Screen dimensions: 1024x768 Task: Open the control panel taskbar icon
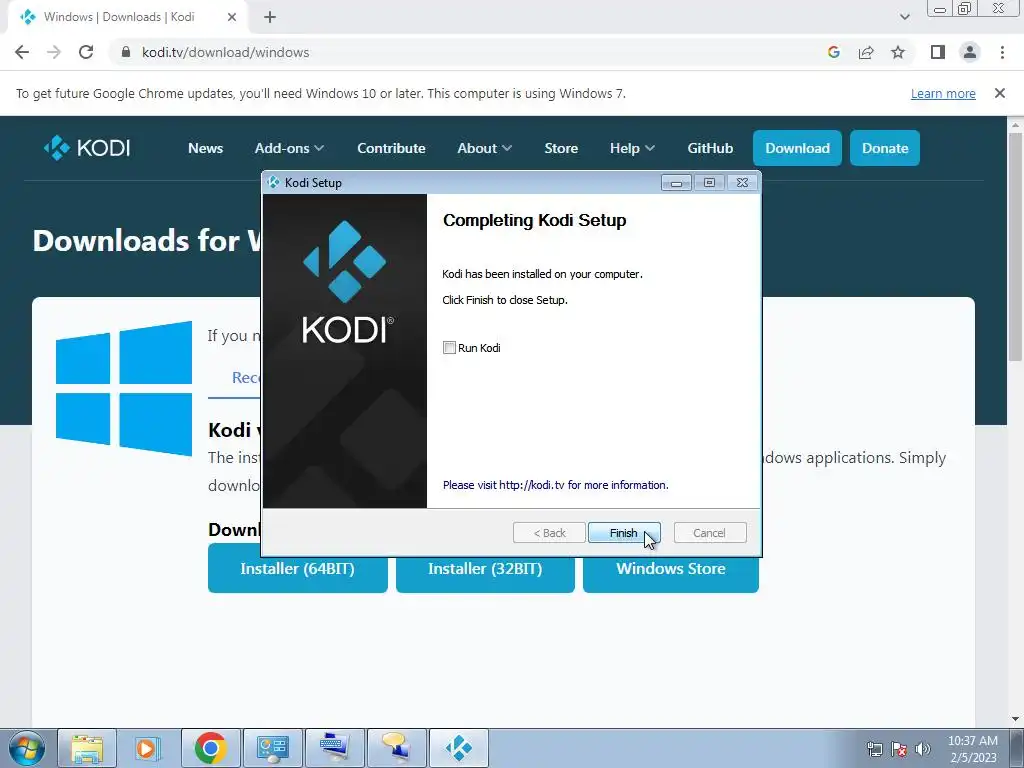pyautogui.click(x=272, y=748)
